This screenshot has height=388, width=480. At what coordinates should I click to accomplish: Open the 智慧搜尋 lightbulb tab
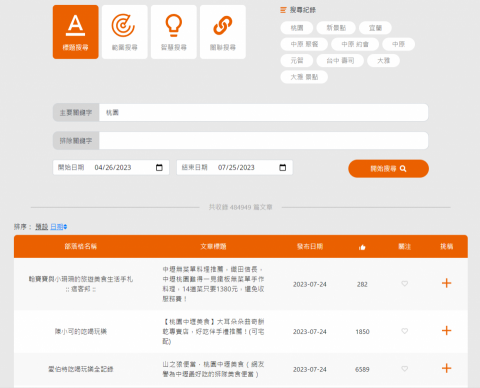(174, 32)
